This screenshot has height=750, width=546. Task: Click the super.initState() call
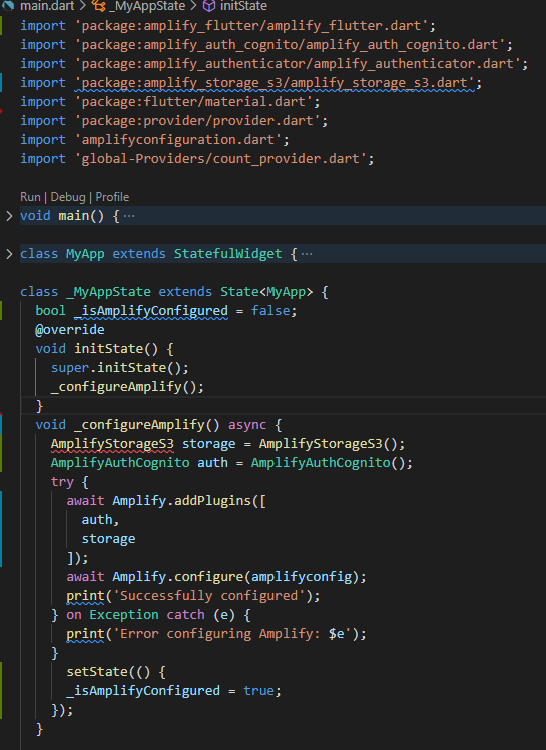[x=120, y=368]
